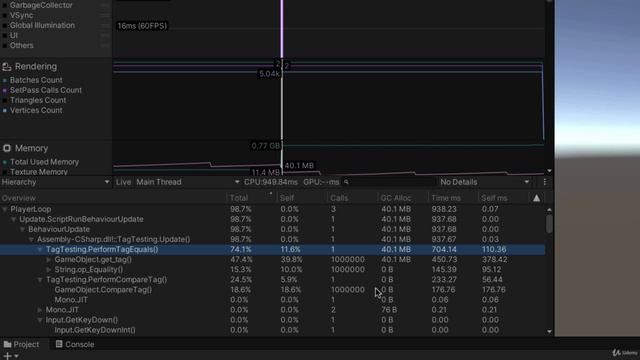This screenshot has width=640, height=360.
Task: Expand GameObject.get_tag() row
Action: pos(49,260)
